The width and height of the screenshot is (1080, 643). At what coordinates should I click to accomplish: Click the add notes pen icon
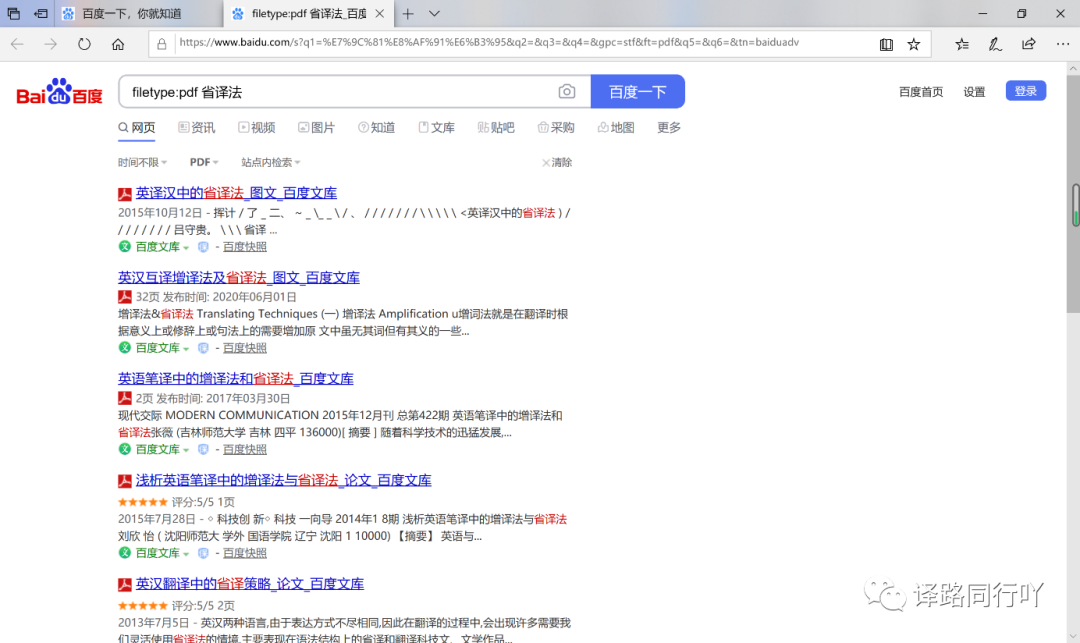995,44
